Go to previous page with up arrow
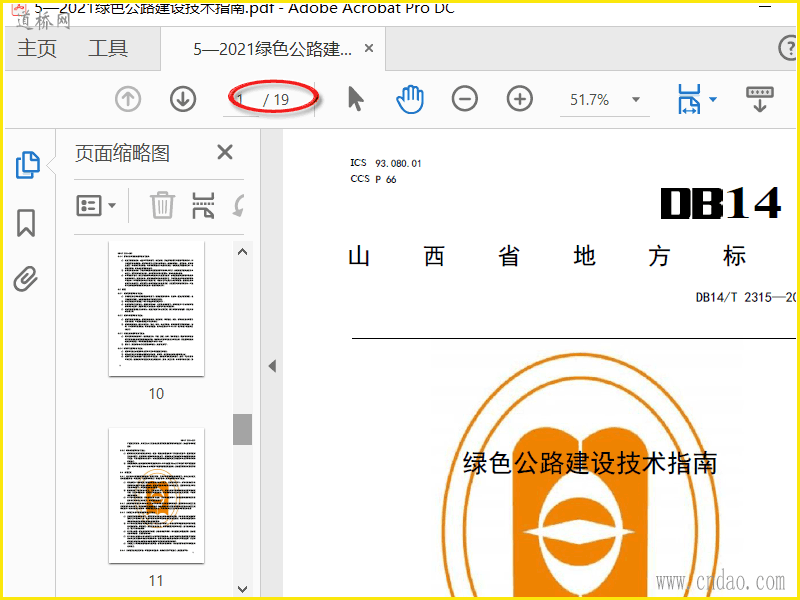 coord(128,99)
